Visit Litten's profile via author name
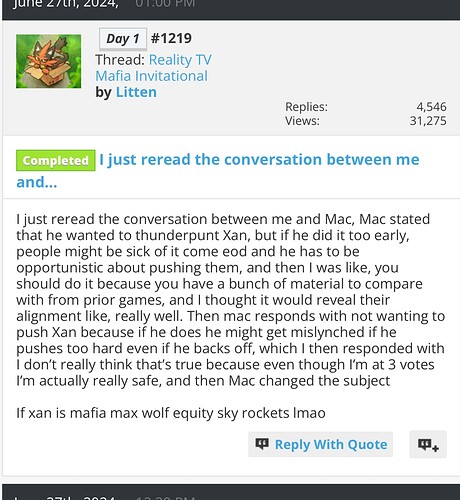Image resolution: width=460 pixels, height=500 pixels. [x=136, y=92]
